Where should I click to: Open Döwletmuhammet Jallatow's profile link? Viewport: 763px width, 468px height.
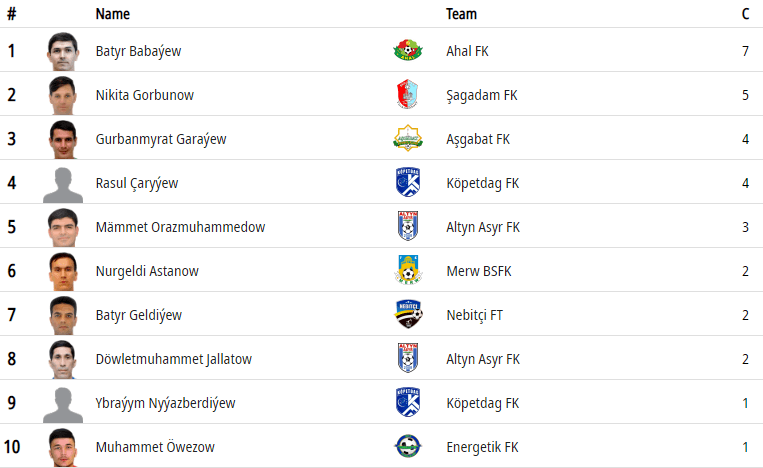(173, 359)
